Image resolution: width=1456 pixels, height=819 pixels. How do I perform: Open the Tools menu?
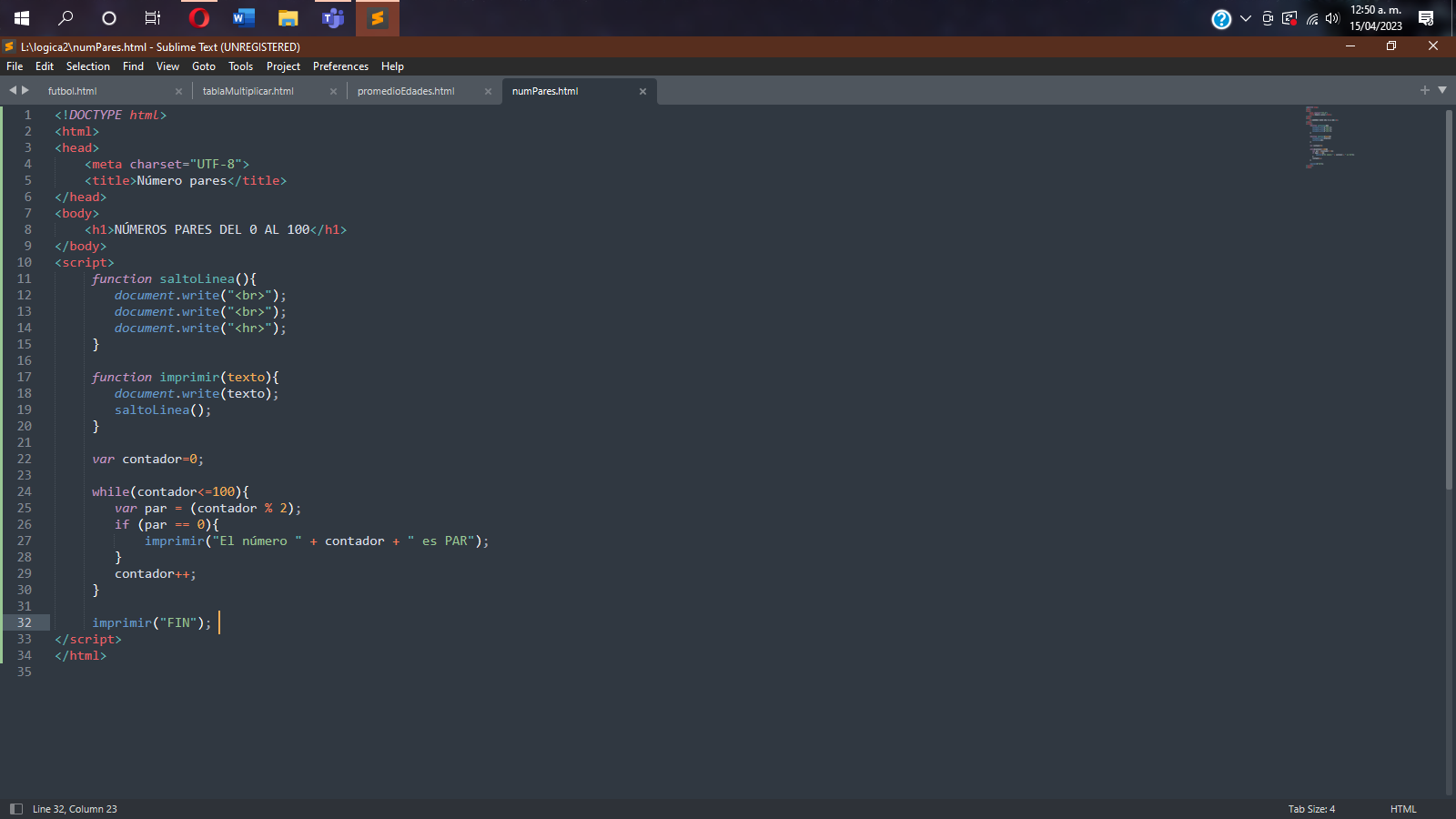point(240,66)
